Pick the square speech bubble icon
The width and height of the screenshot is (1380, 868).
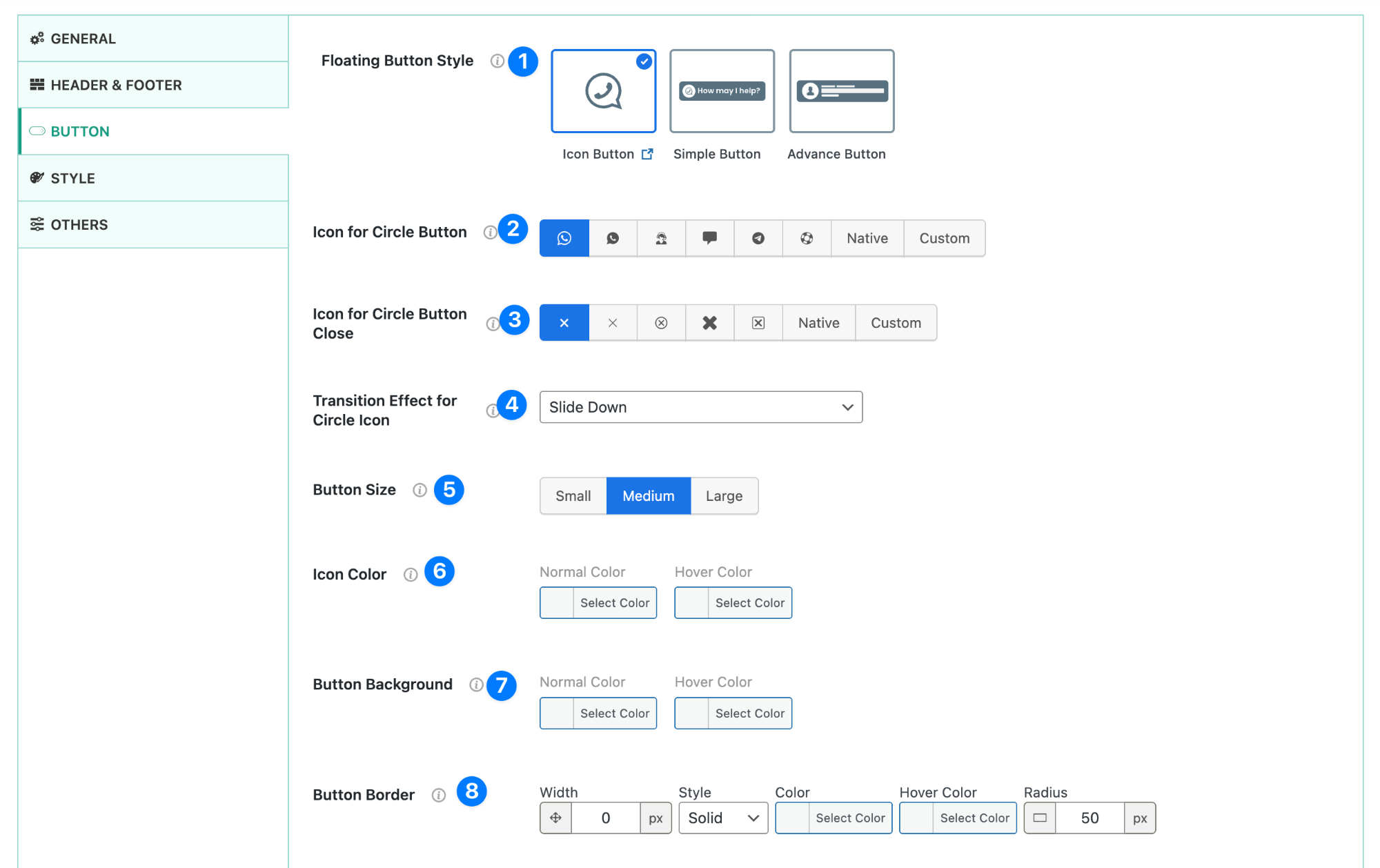click(x=709, y=238)
